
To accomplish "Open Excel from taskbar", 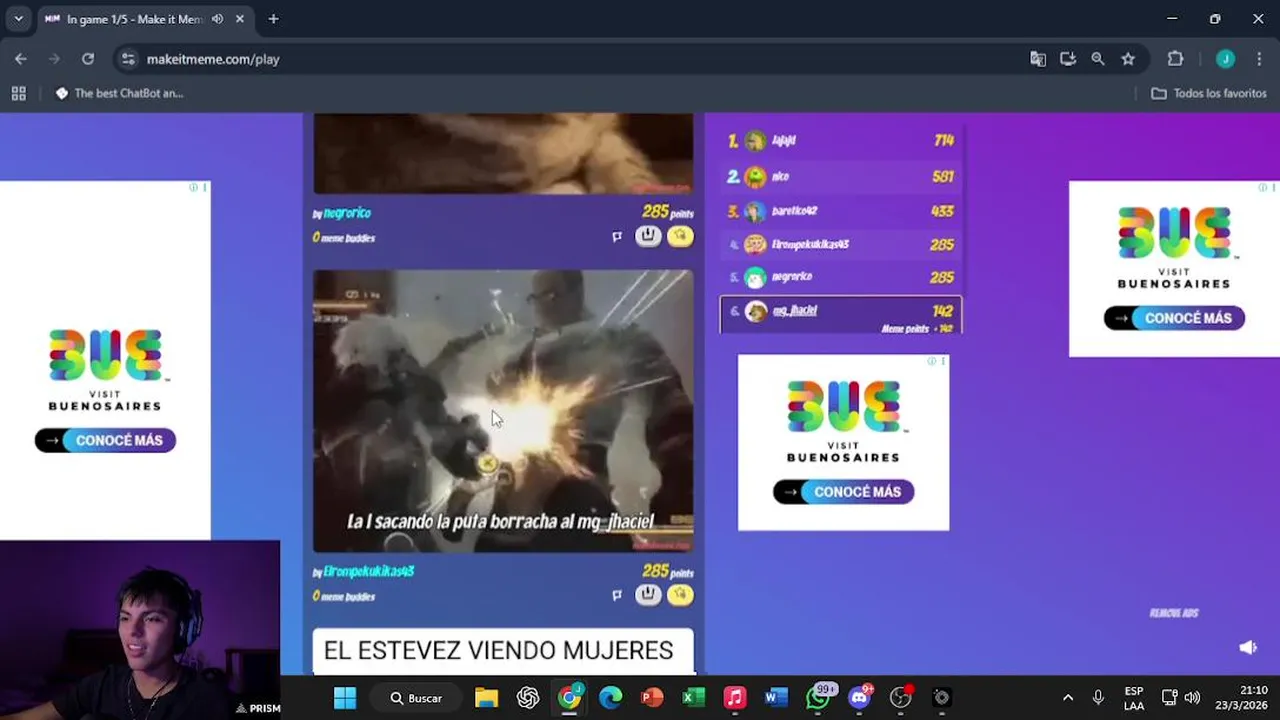I will [x=694, y=698].
